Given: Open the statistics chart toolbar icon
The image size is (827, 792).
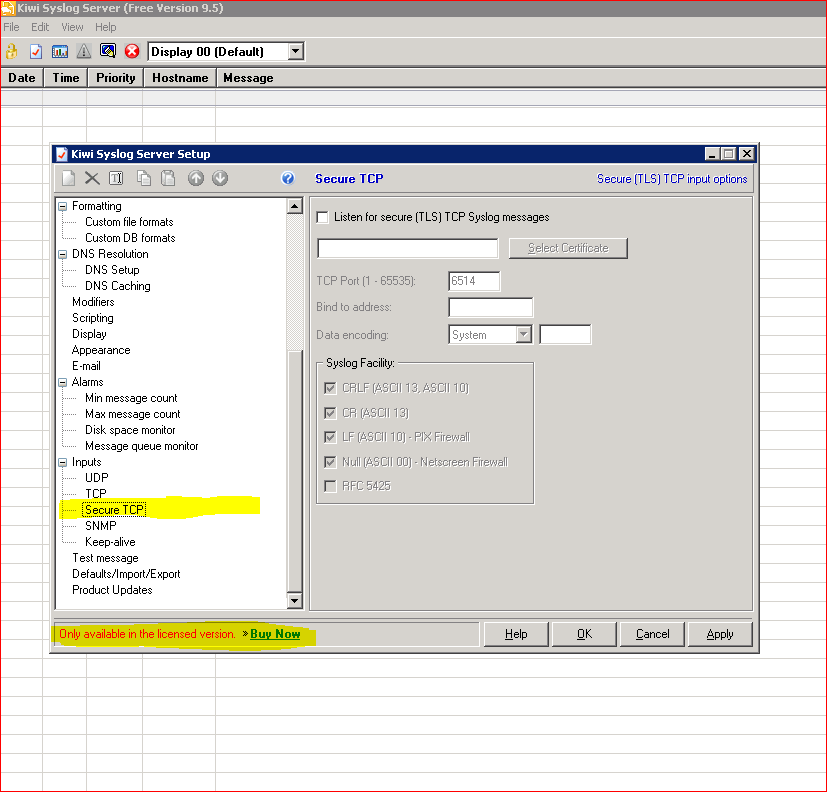Looking at the screenshot, I should click(x=60, y=51).
